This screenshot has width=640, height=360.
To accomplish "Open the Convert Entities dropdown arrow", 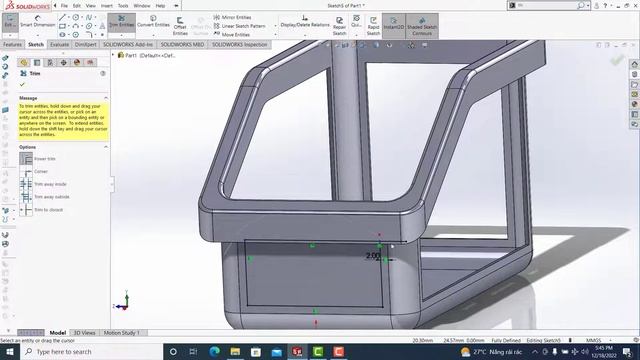I will (153, 35).
